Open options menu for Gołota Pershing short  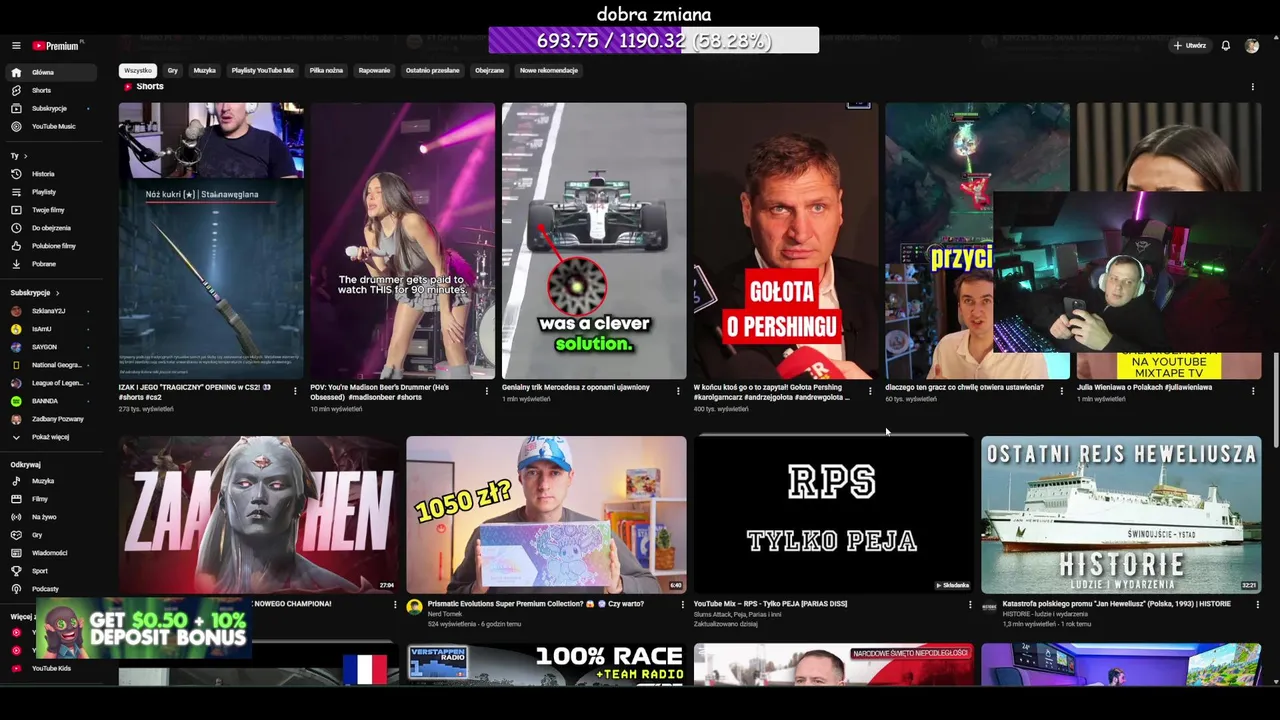pyautogui.click(x=870, y=391)
